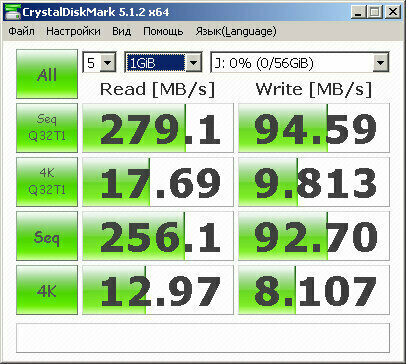406x364 pixels.
Task: Open the Настройки menu
Action: [x=73, y=31]
